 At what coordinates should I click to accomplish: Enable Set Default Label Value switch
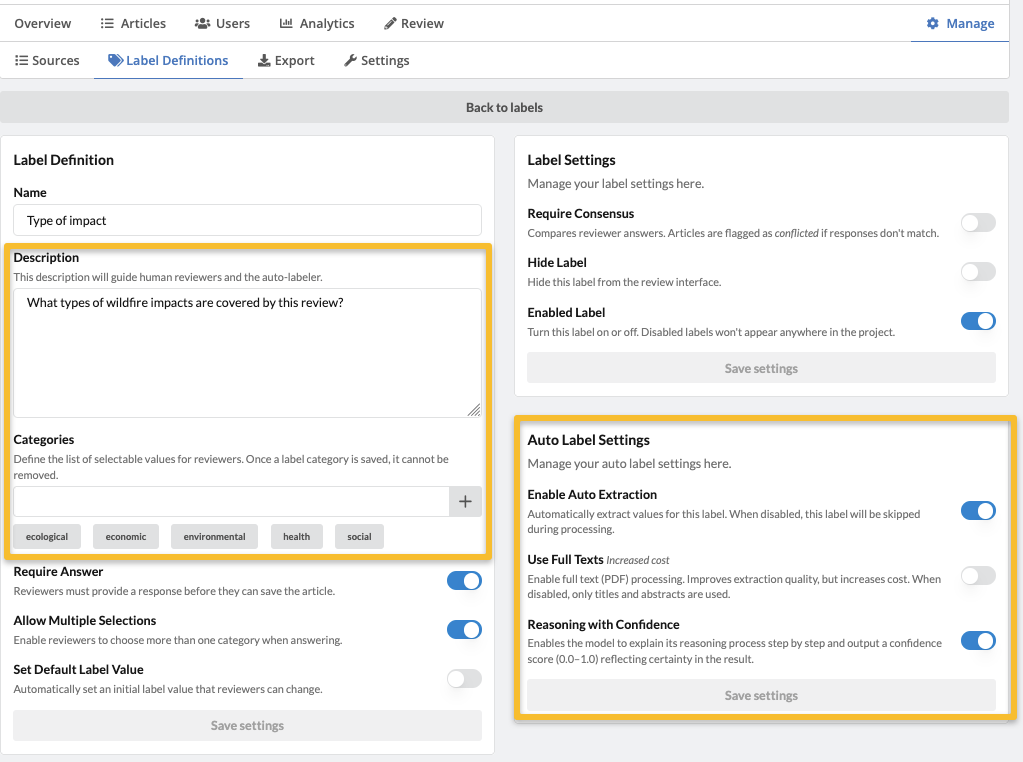pyautogui.click(x=464, y=678)
